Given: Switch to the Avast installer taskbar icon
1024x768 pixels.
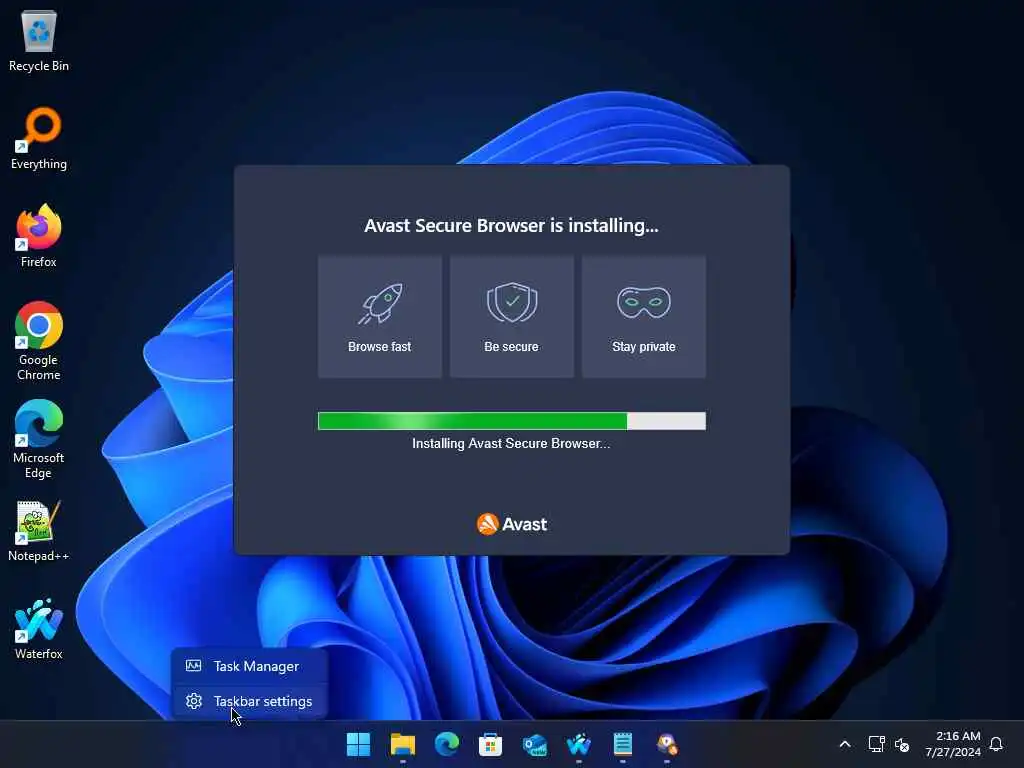Looking at the screenshot, I should pos(667,744).
